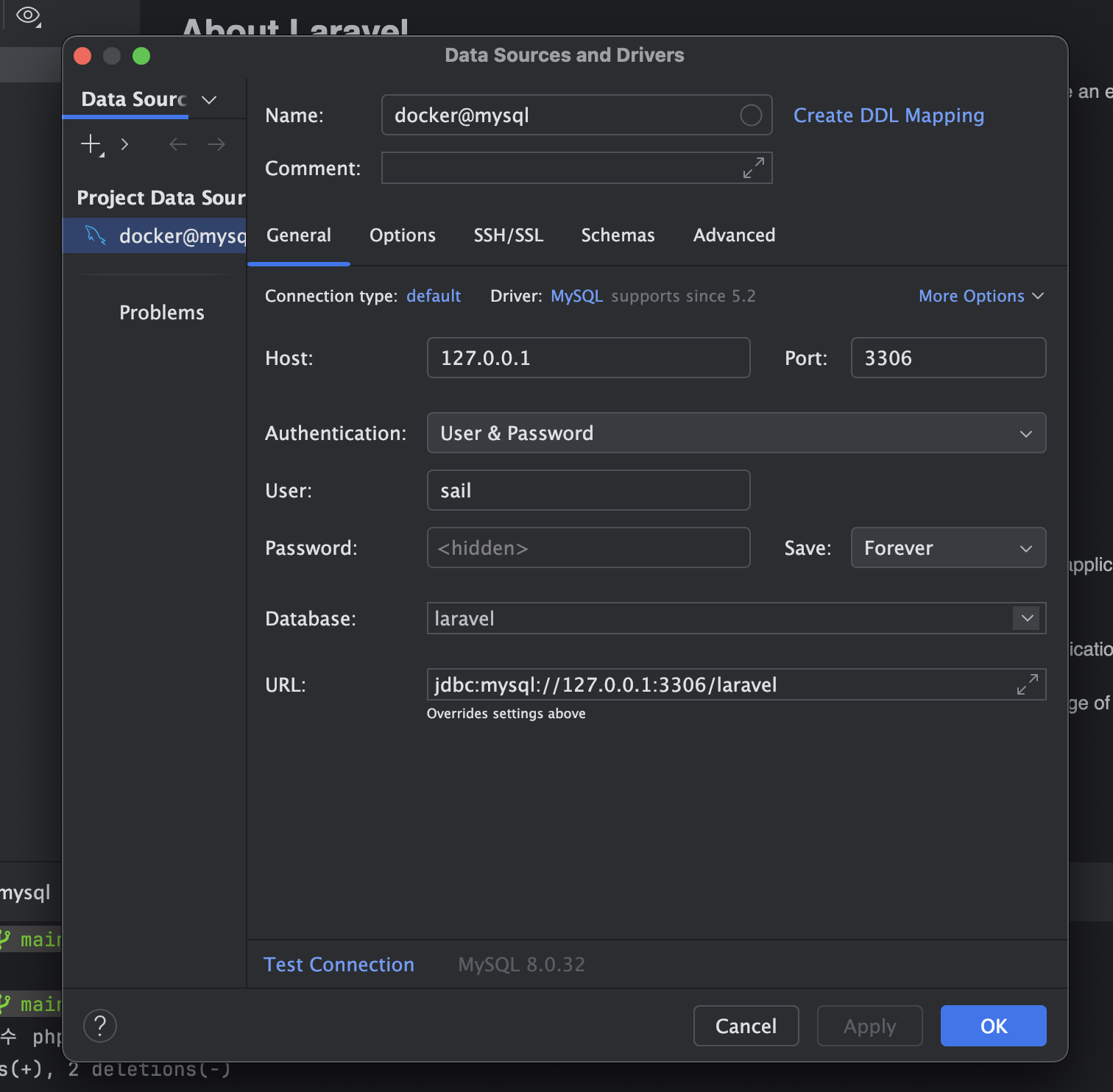Click the Test Connection link
This screenshot has height=1092, width=1113.
339,964
